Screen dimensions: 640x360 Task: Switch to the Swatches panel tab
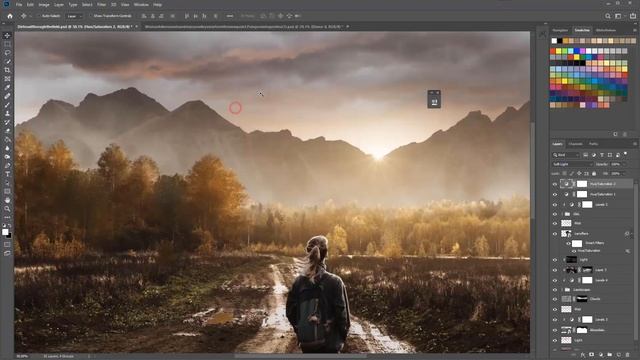[x=582, y=30]
